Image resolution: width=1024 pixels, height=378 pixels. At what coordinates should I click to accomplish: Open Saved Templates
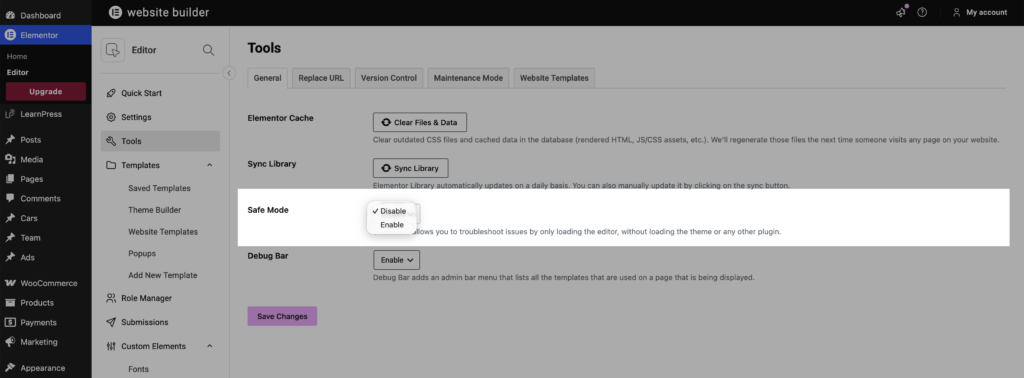click(x=159, y=188)
